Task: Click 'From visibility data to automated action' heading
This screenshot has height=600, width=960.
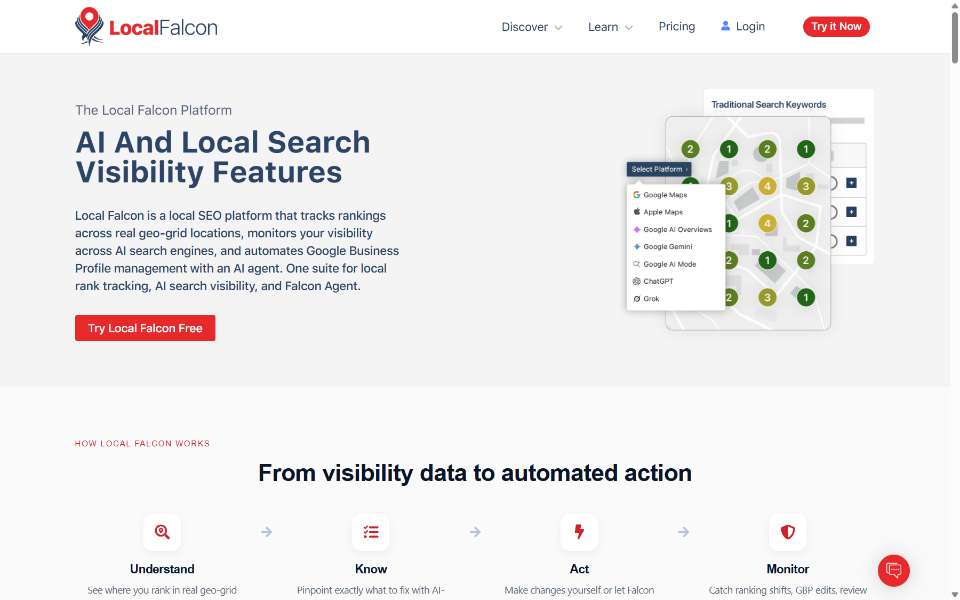Action: (x=475, y=473)
